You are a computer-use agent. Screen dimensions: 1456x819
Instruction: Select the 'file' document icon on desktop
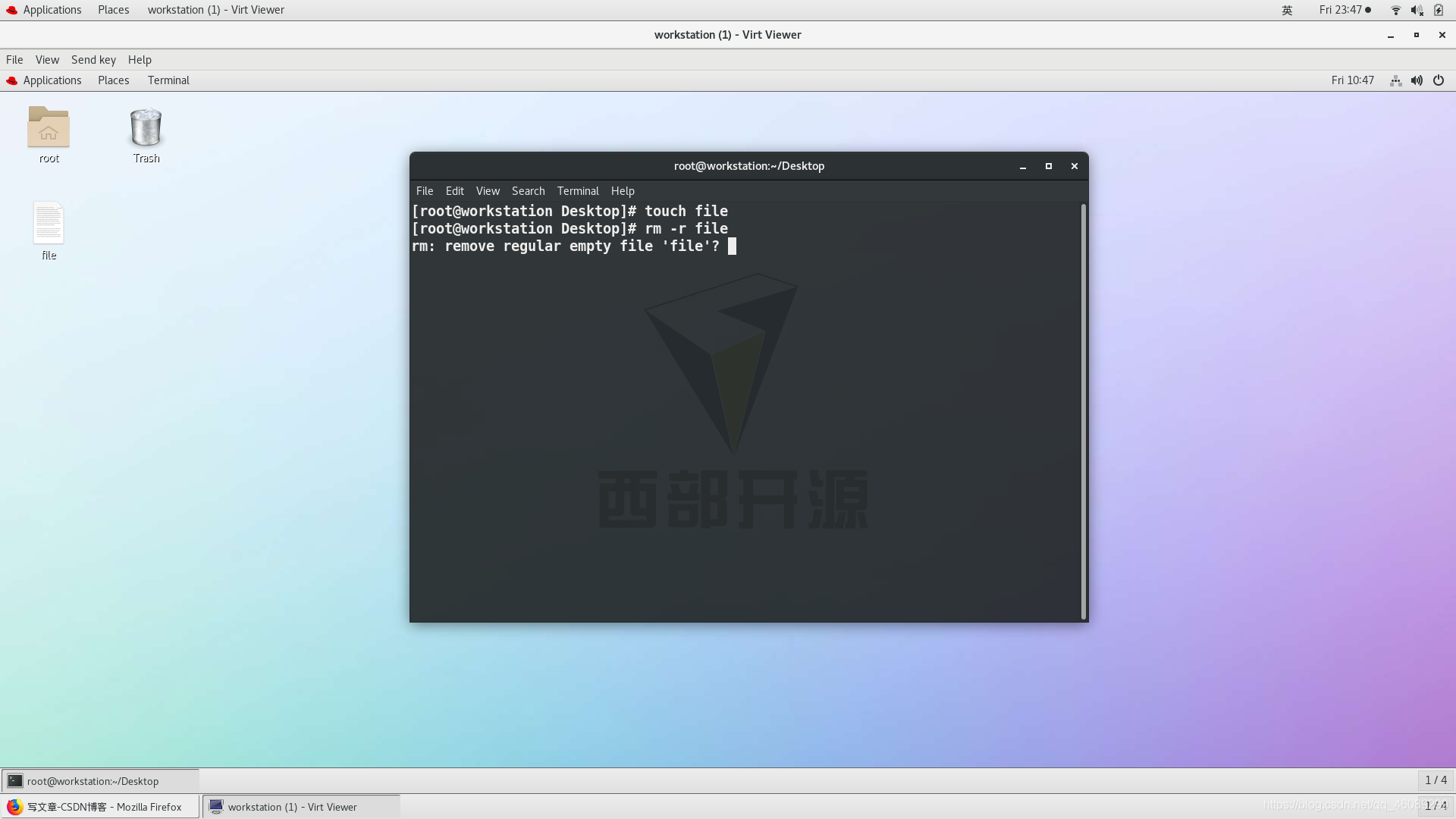49,223
